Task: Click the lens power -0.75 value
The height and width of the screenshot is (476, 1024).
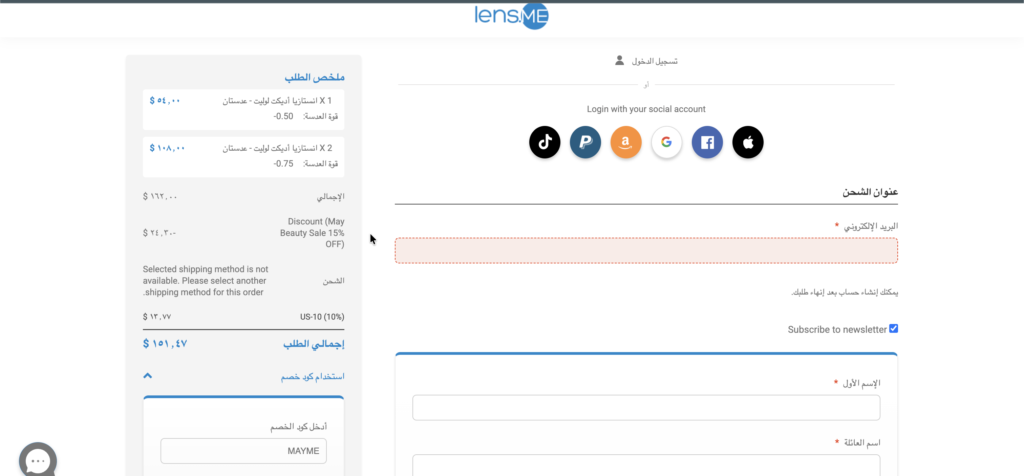Action: point(283,164)
